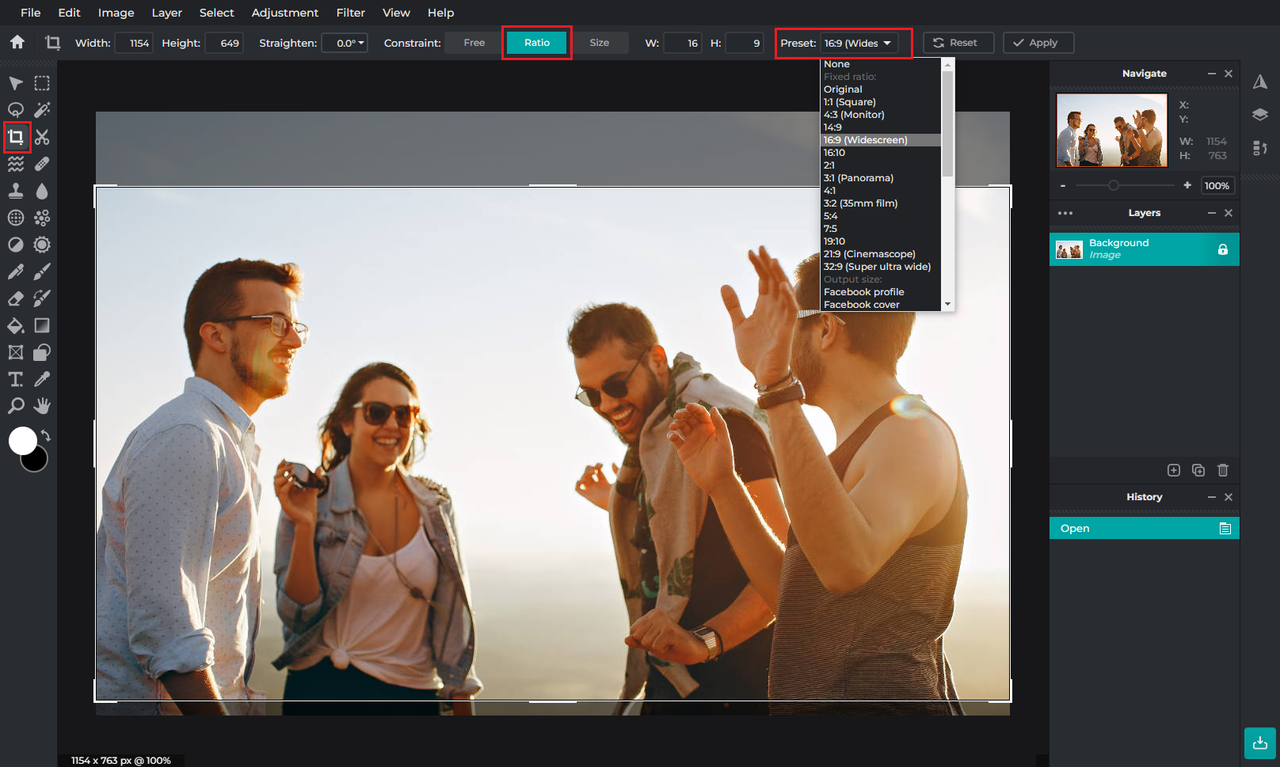1280x767 pixels.
Task: Select the Clone Stamp tool
Action: click(x=15, y=190)
